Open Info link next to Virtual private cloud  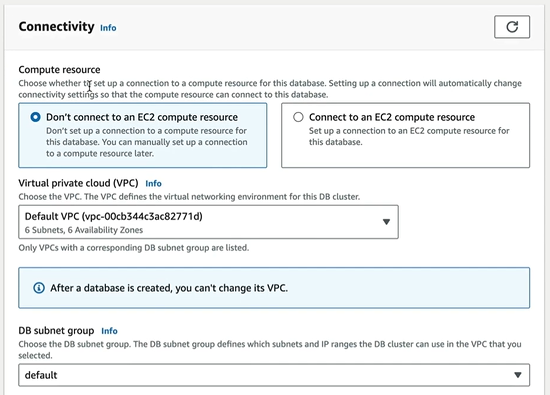tap(153, 183)
